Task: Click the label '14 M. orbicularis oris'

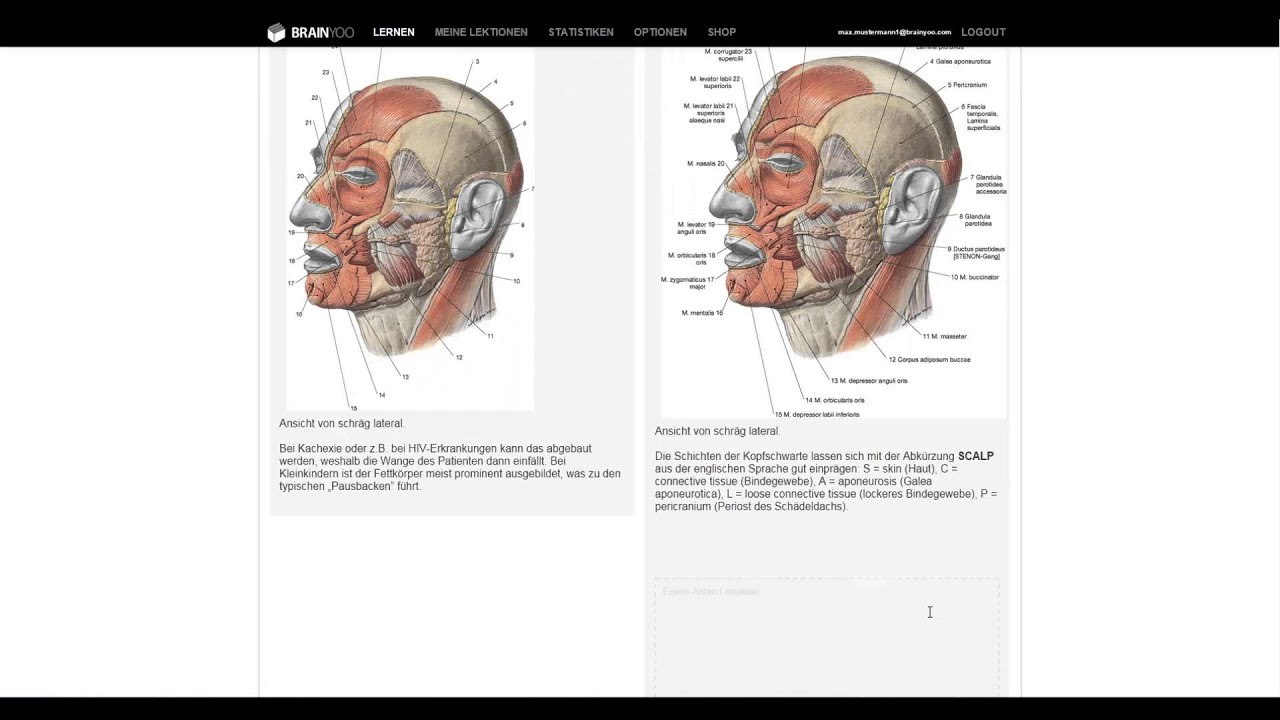Action: coord(834,400)
